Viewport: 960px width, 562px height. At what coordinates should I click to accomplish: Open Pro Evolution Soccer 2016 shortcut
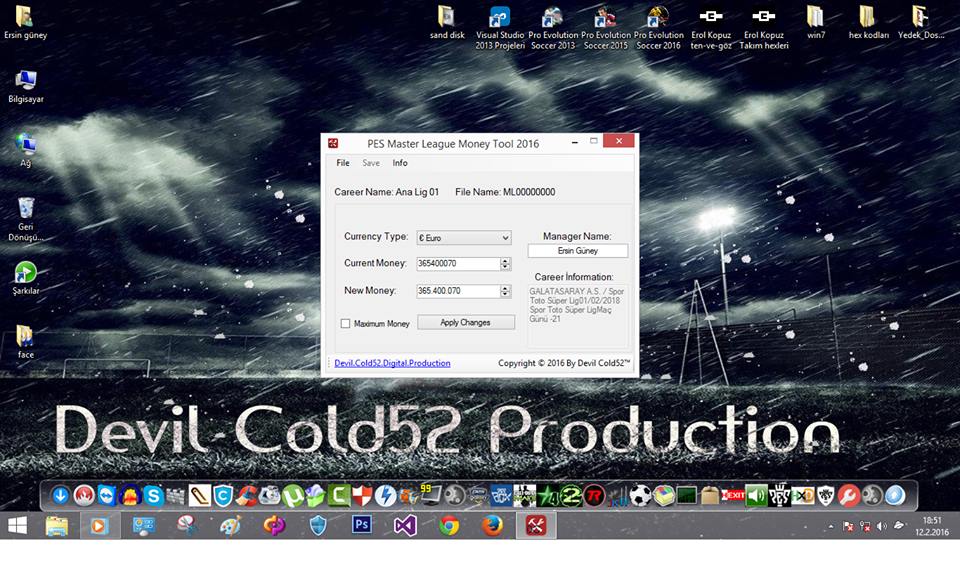658,28
